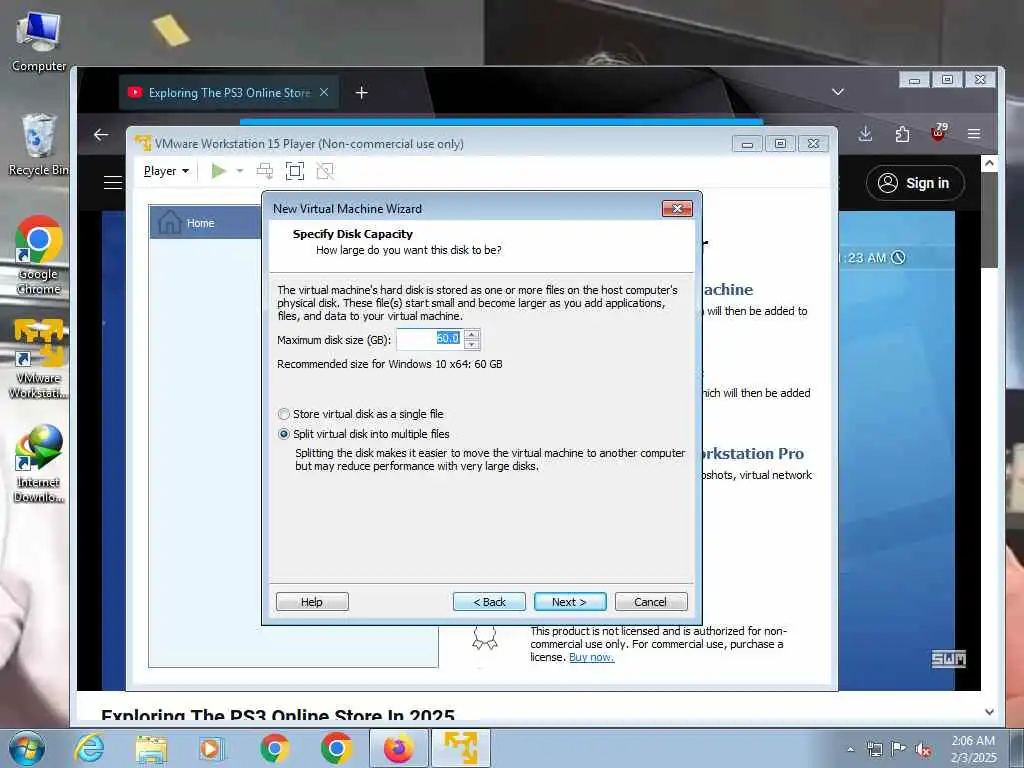Open the Computer desktop icon
This screenshot has height=768, width=1024.
pyautogui.click(x=39, y=40)
